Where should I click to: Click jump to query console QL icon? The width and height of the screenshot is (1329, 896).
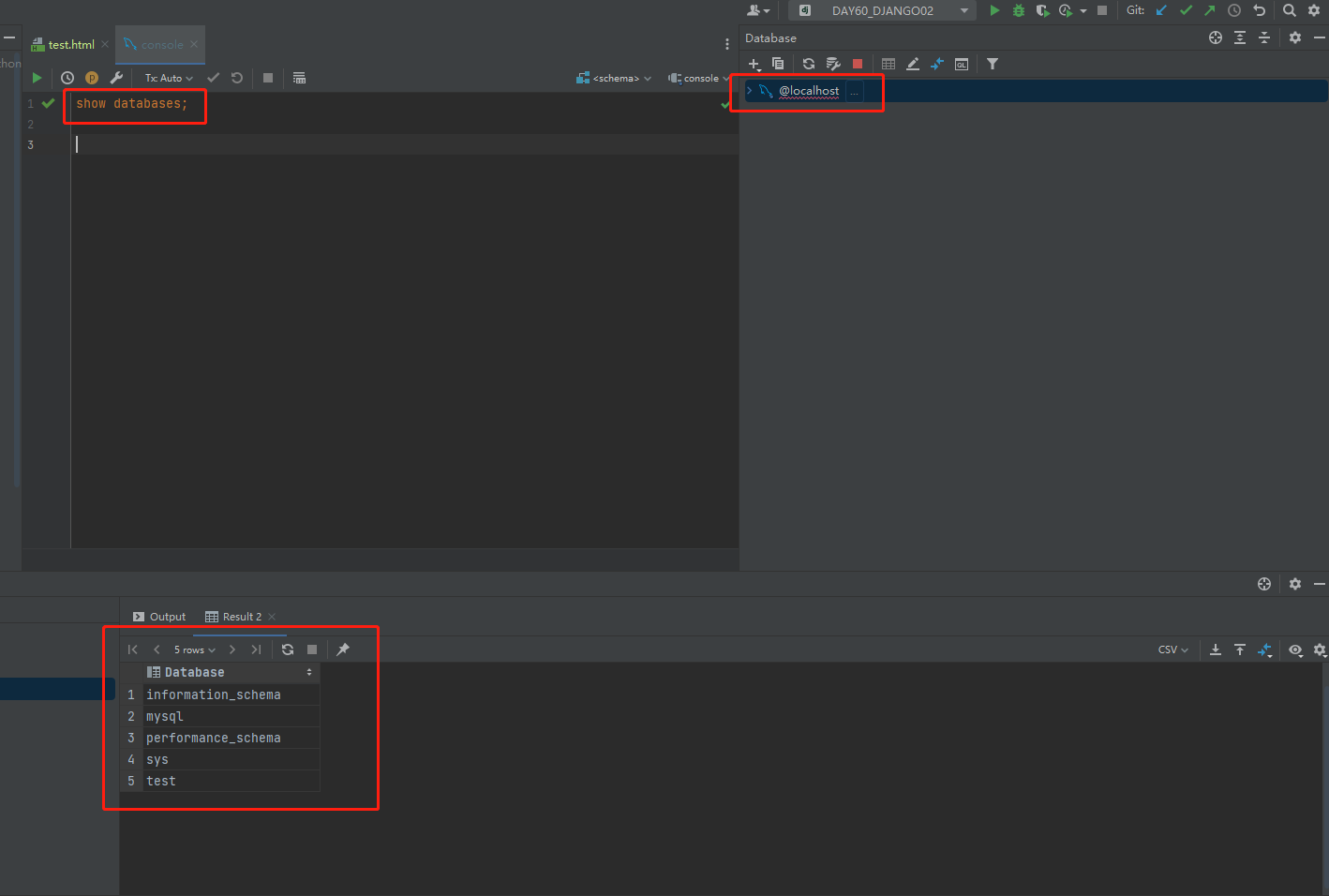tap(962, 64)
